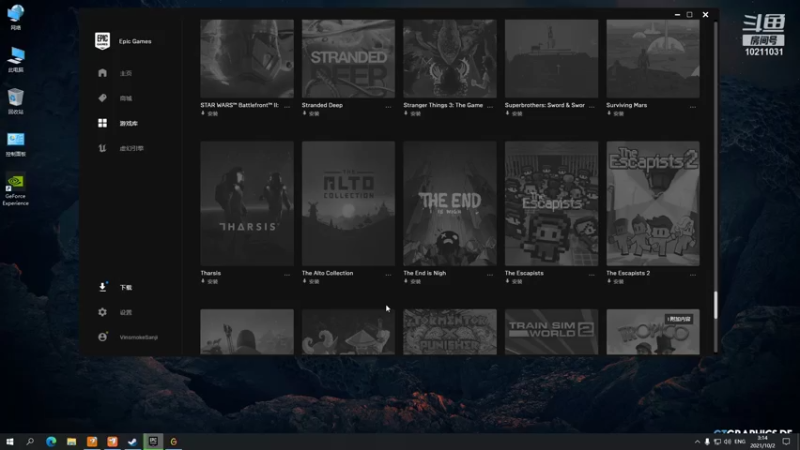Viewport: 800px width, 450px height.
Task: Select the Tharsis cover thumbnail
Action: click(247, 203)
